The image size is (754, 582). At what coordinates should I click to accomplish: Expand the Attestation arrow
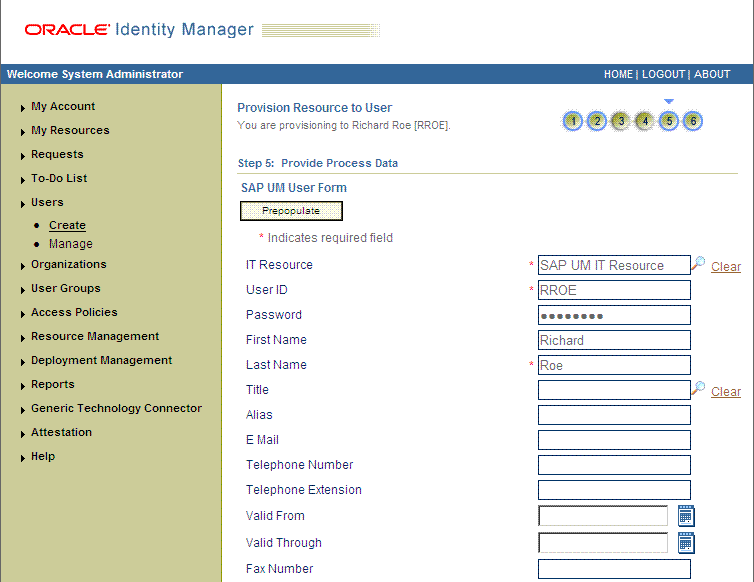(x=23, y=434)
